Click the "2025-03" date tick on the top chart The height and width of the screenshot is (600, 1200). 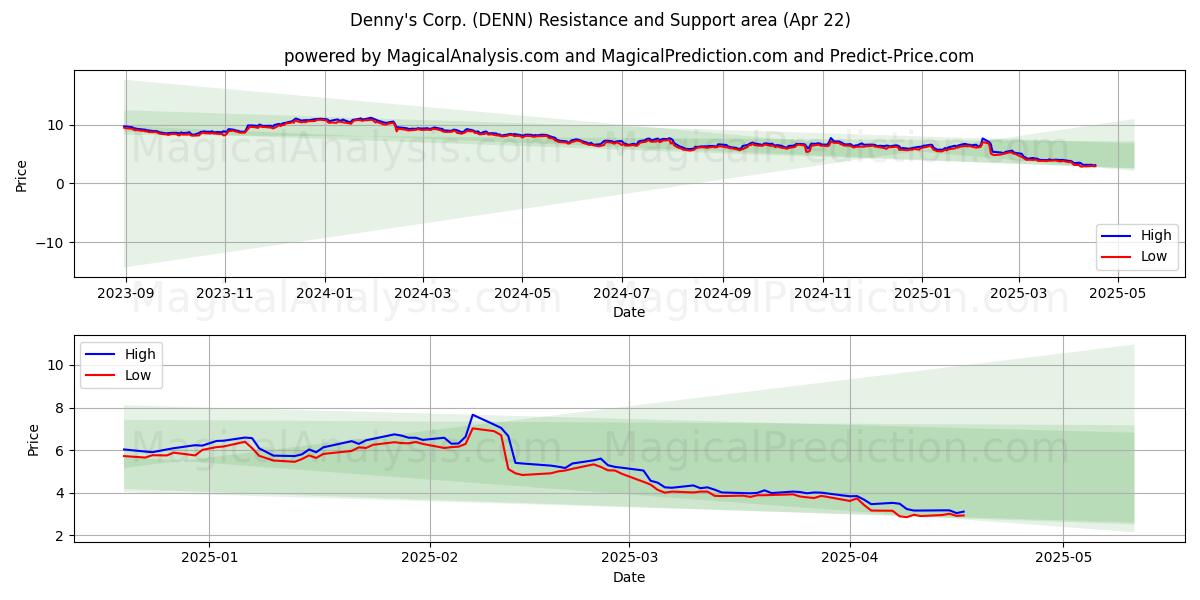click(1018, 295)
